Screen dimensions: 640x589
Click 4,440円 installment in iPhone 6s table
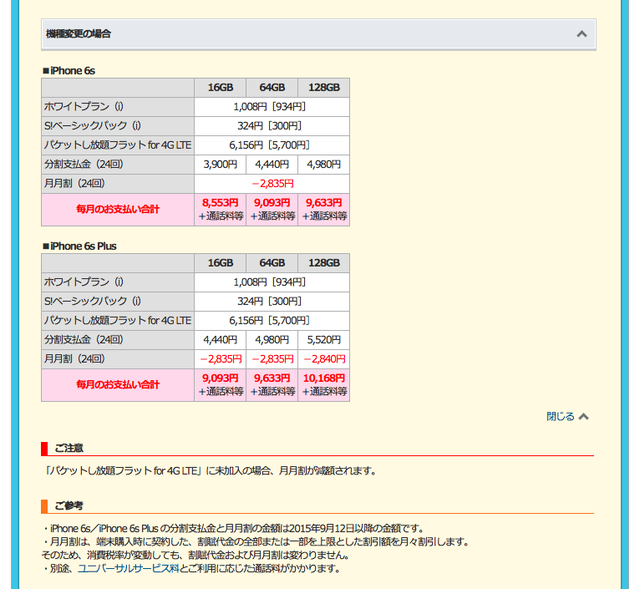pos(272,164)
